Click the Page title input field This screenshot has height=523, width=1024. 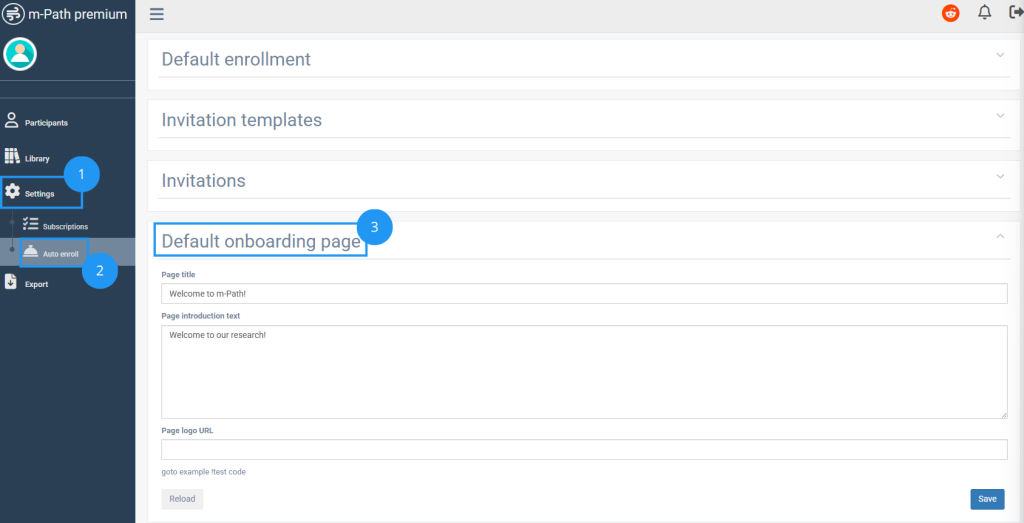[x=583, y=293]
